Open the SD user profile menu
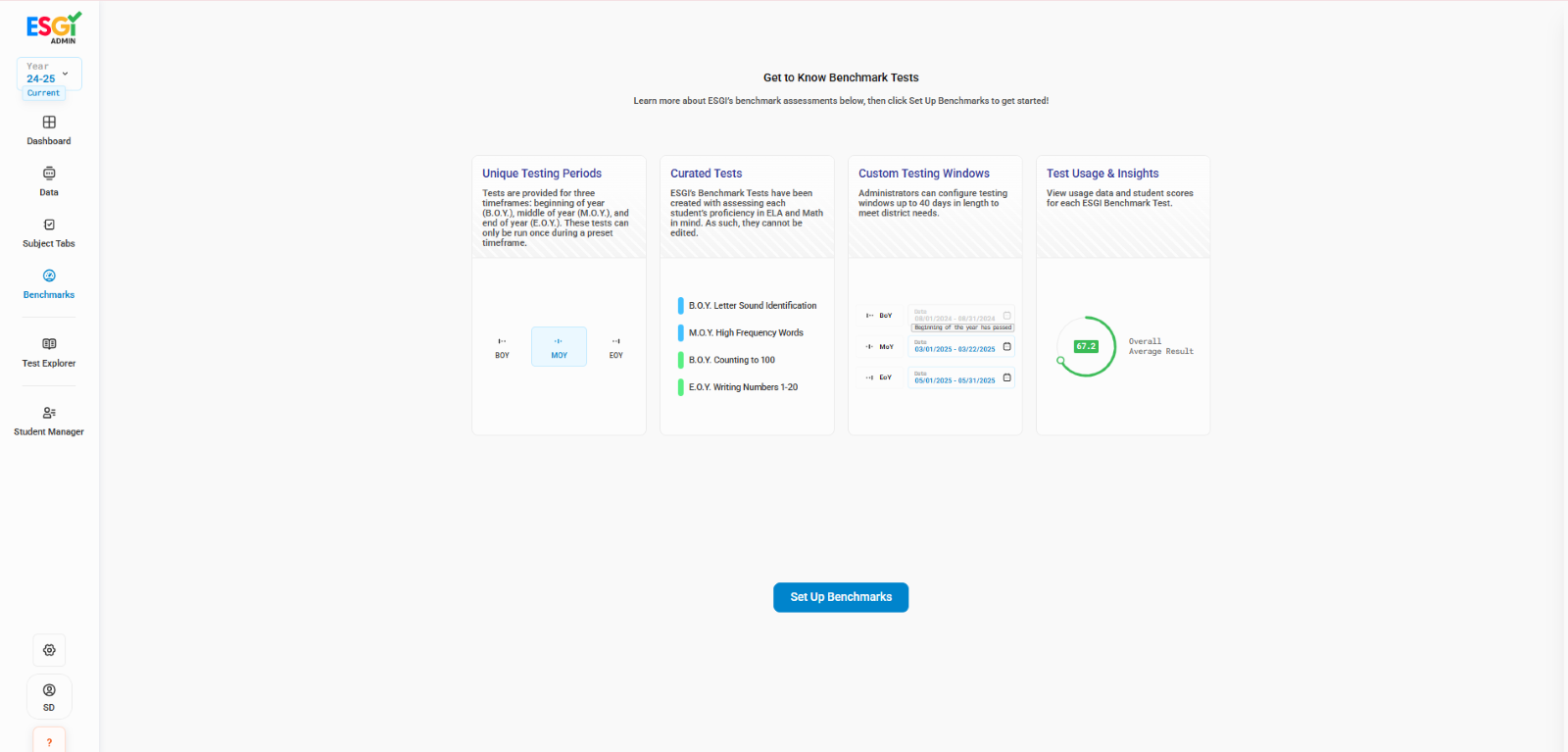The height and width of the screenshot is (752, 1568). pos(49,697)
